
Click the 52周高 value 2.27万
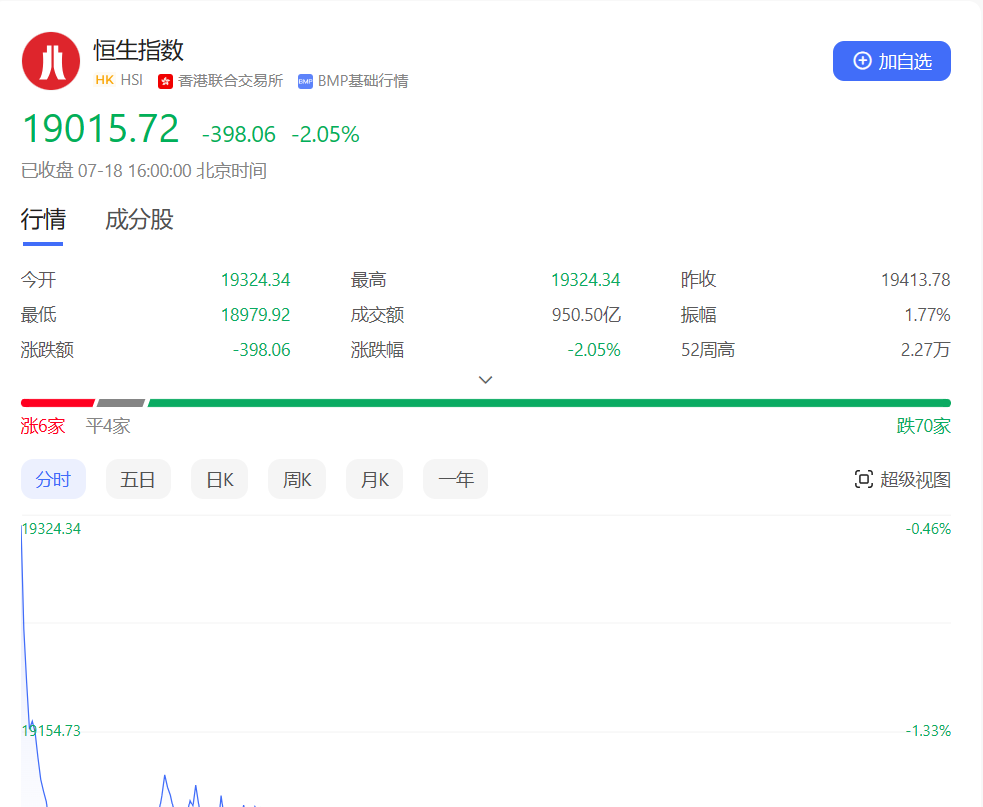coord(926,350)
